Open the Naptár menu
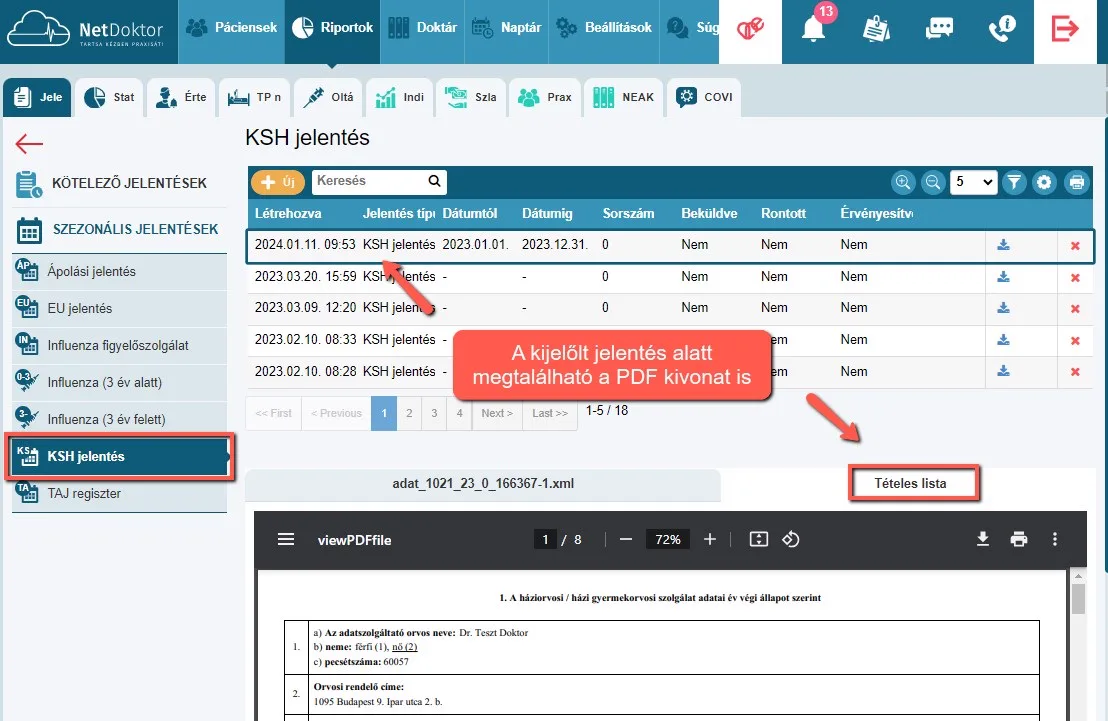 [506, 28]
